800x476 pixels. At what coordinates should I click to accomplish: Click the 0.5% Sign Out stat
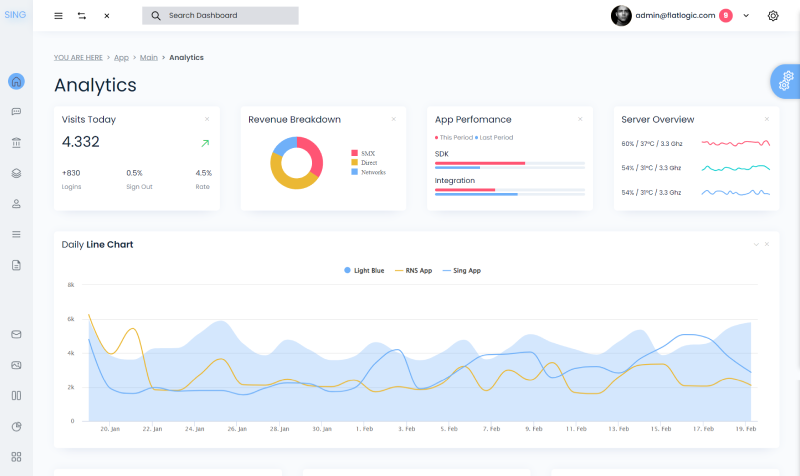139,179
